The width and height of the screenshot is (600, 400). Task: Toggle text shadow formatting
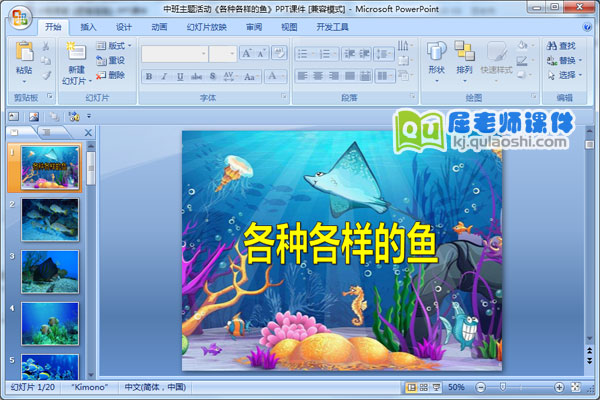(x=213, y=76)
